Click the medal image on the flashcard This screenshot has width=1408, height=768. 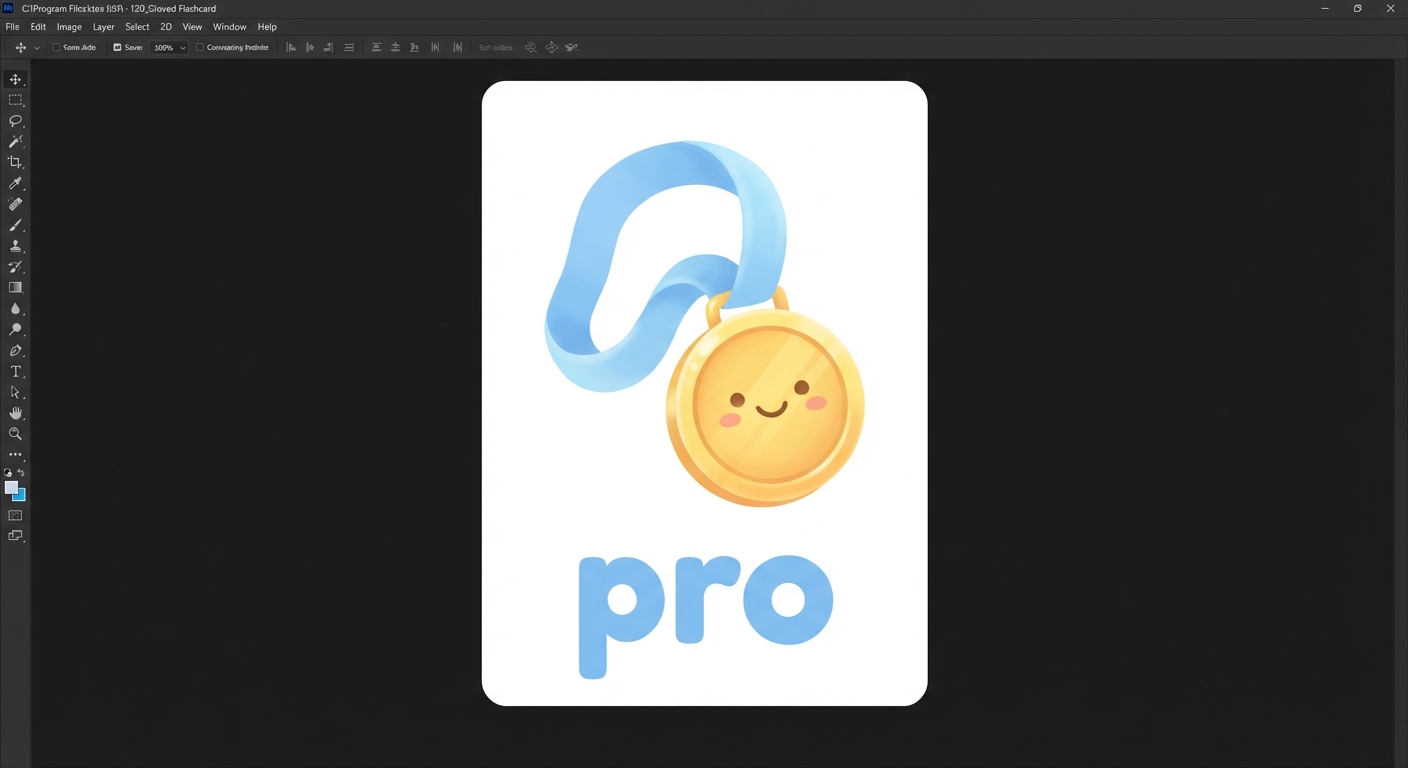pos(764,407)
